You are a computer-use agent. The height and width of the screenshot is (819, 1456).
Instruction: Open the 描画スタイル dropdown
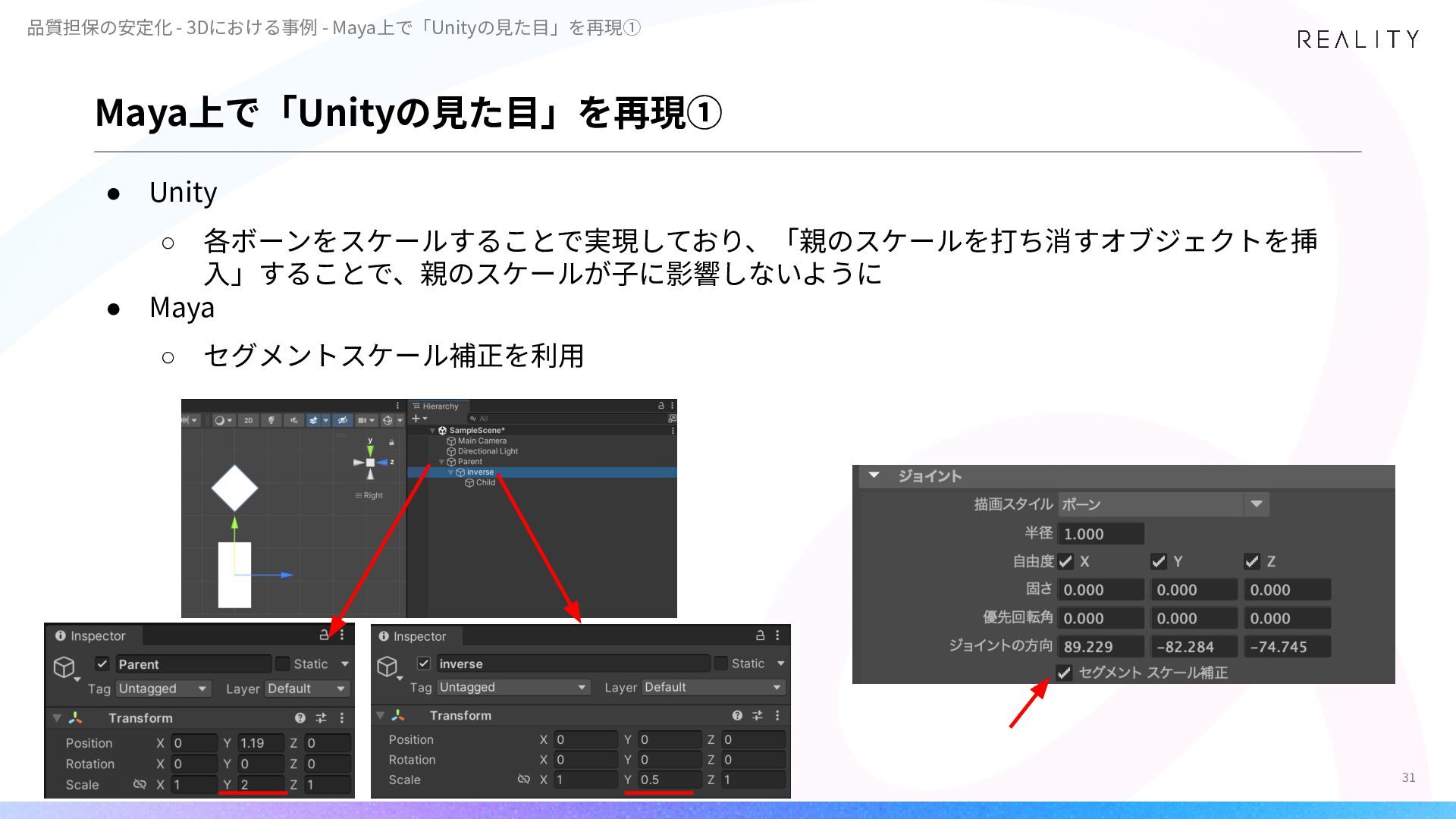1163,504
